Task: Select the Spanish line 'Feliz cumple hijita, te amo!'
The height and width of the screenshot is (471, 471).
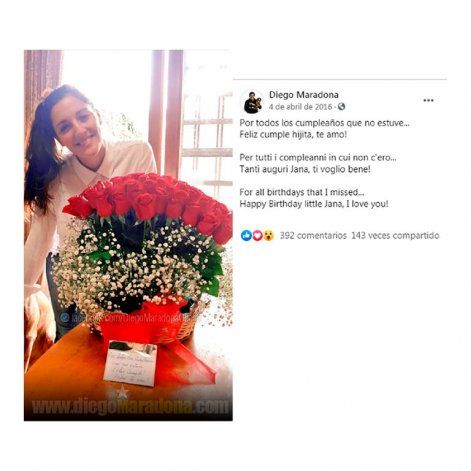Action: click(293, 135)
